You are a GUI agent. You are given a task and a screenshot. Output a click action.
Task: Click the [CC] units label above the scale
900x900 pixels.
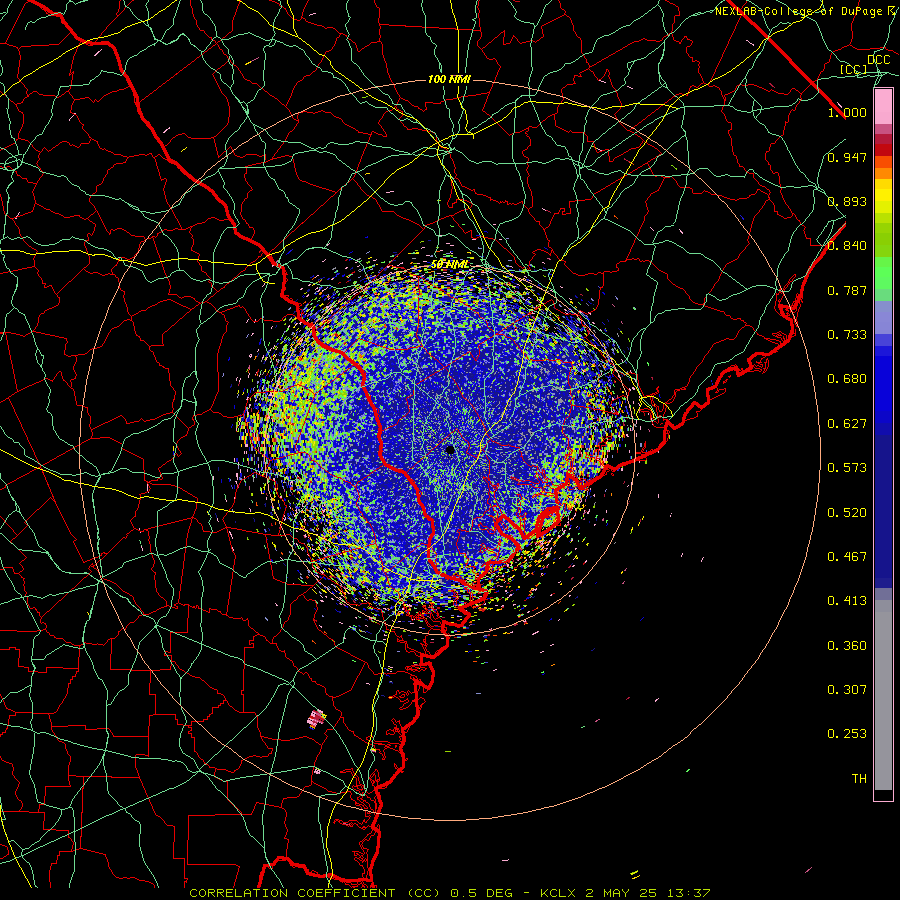(x=854, y=69)
